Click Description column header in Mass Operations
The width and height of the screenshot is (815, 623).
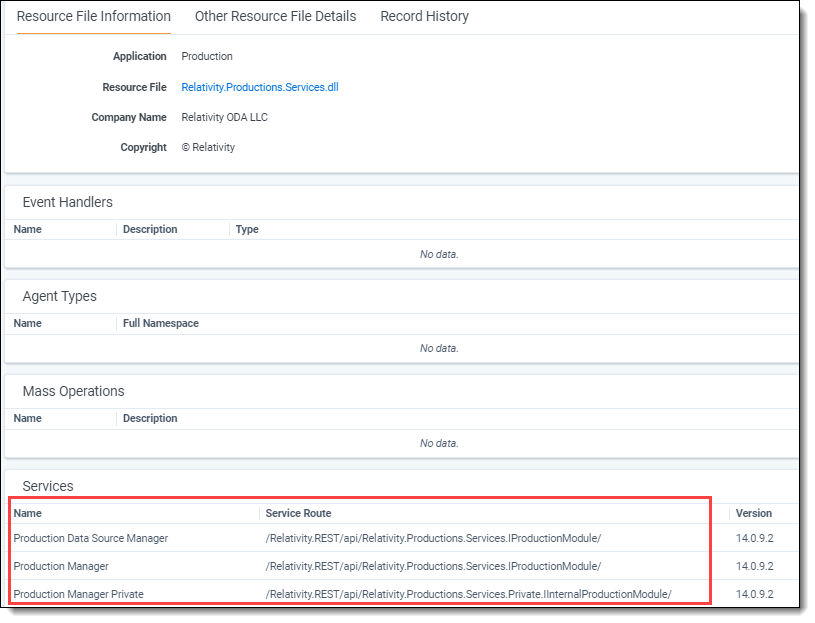(x=150, y=418)
